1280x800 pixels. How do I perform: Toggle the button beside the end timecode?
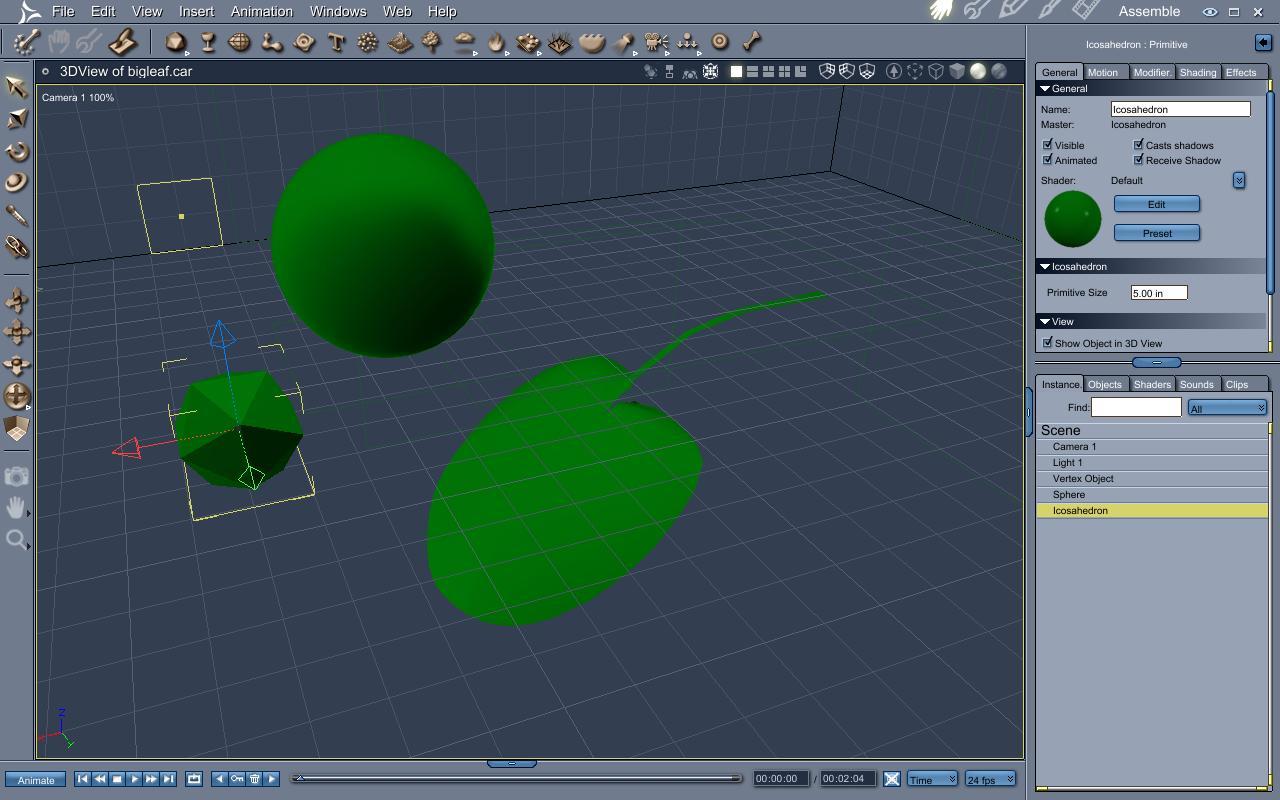pyautogui.click(x=892, y=779)
